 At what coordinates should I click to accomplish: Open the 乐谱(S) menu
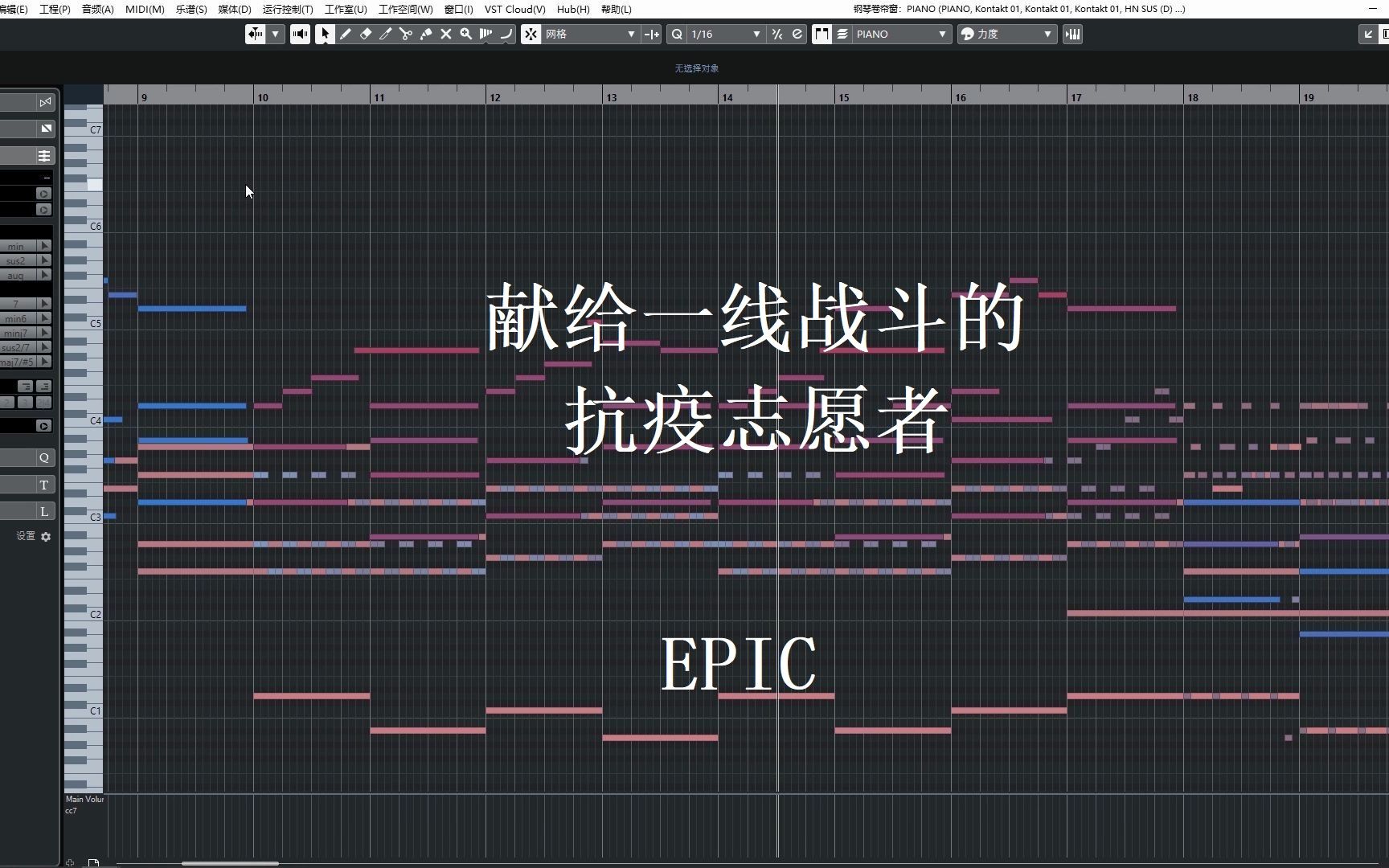pyautogui.click(x=191, y=9)
